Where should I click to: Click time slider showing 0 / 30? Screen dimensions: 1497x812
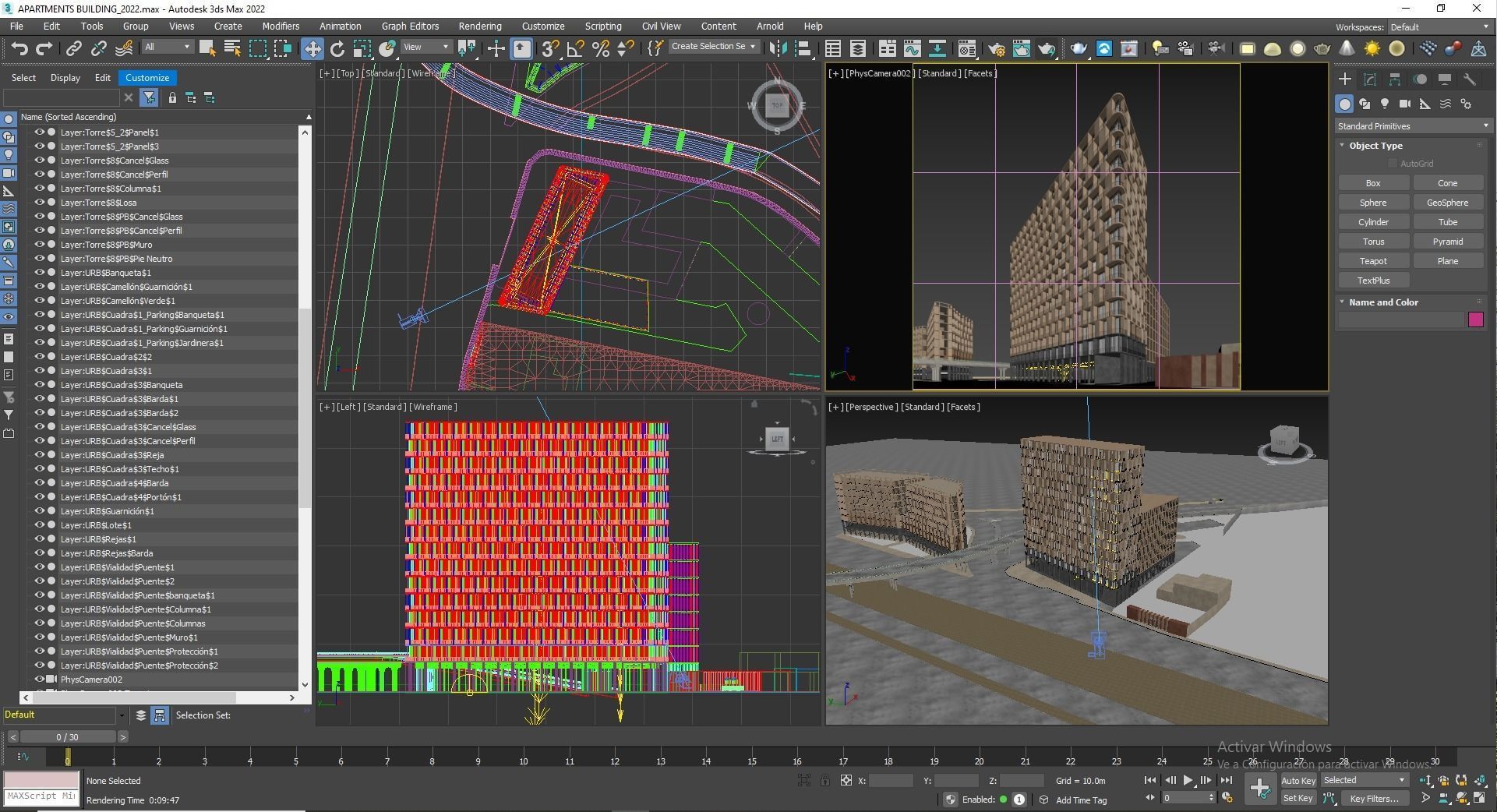tap(67, 737)
